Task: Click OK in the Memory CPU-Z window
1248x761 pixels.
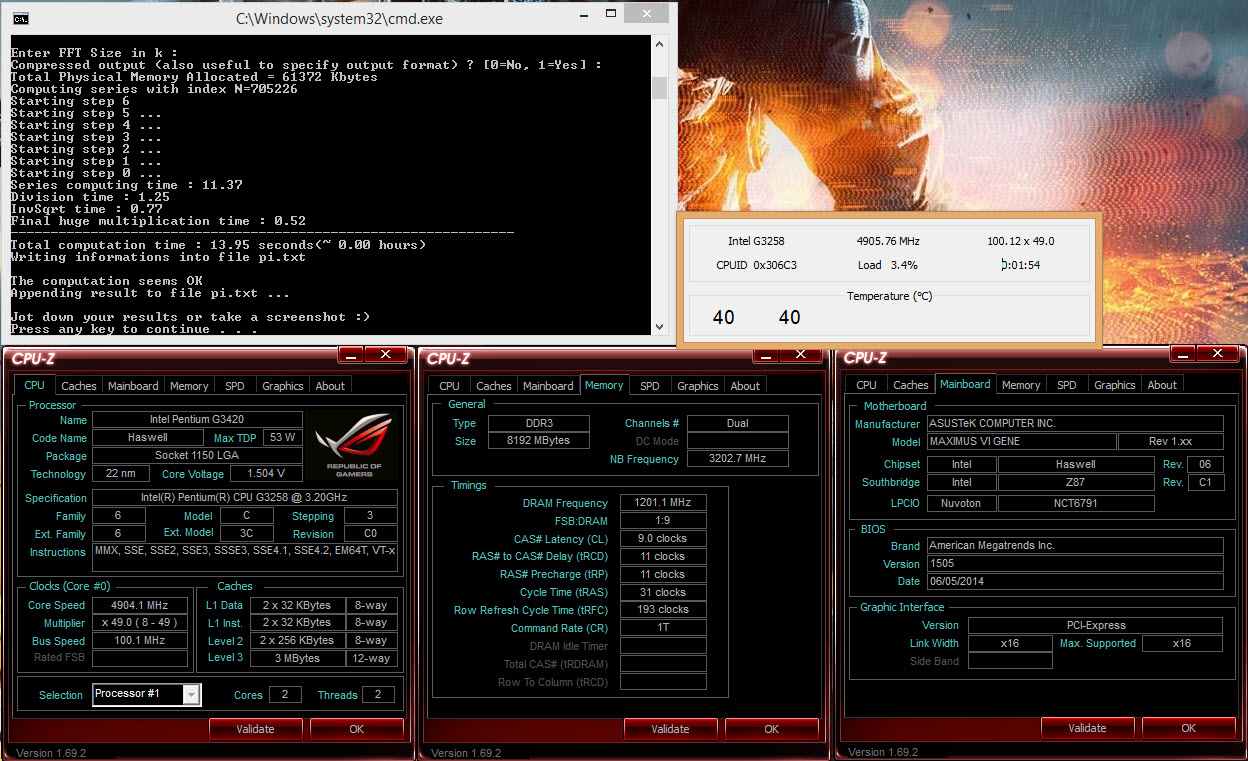Action: click(771, 729)
